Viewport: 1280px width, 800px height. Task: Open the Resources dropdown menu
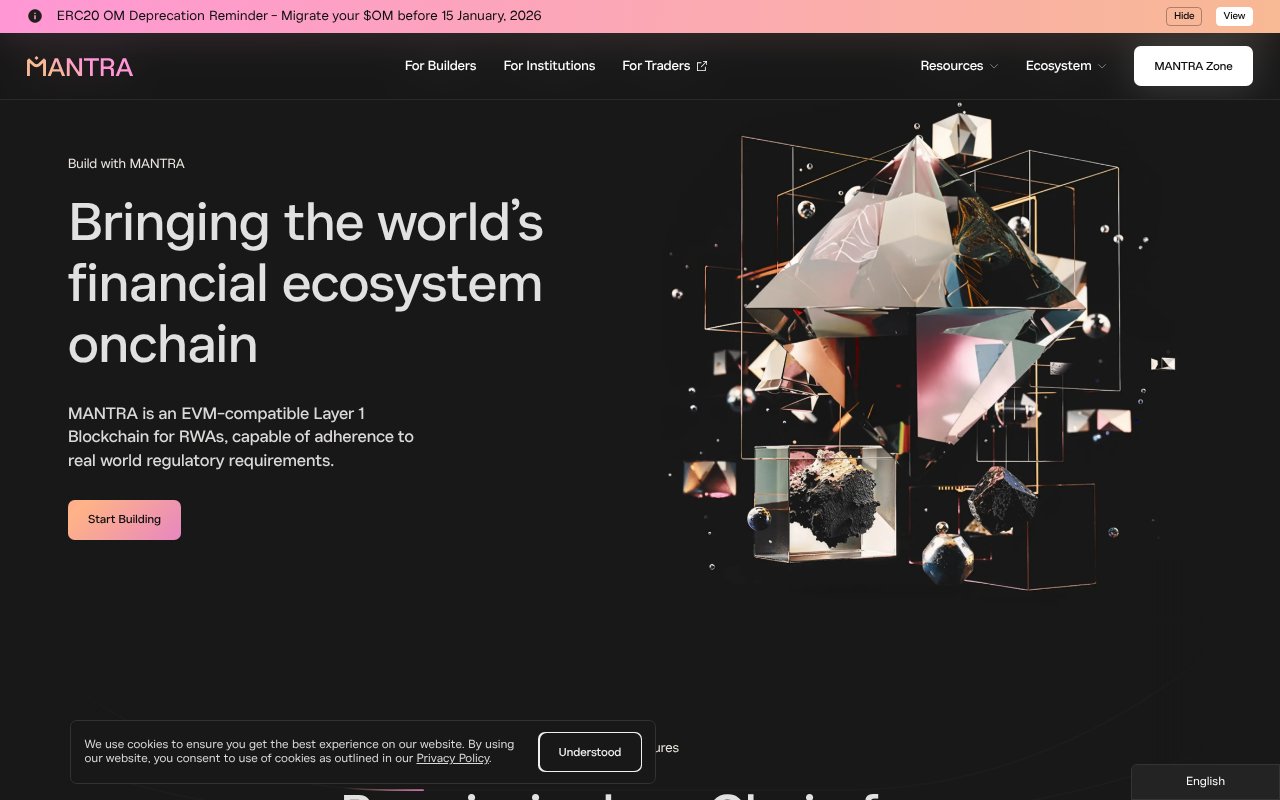[x=951, y=66]
